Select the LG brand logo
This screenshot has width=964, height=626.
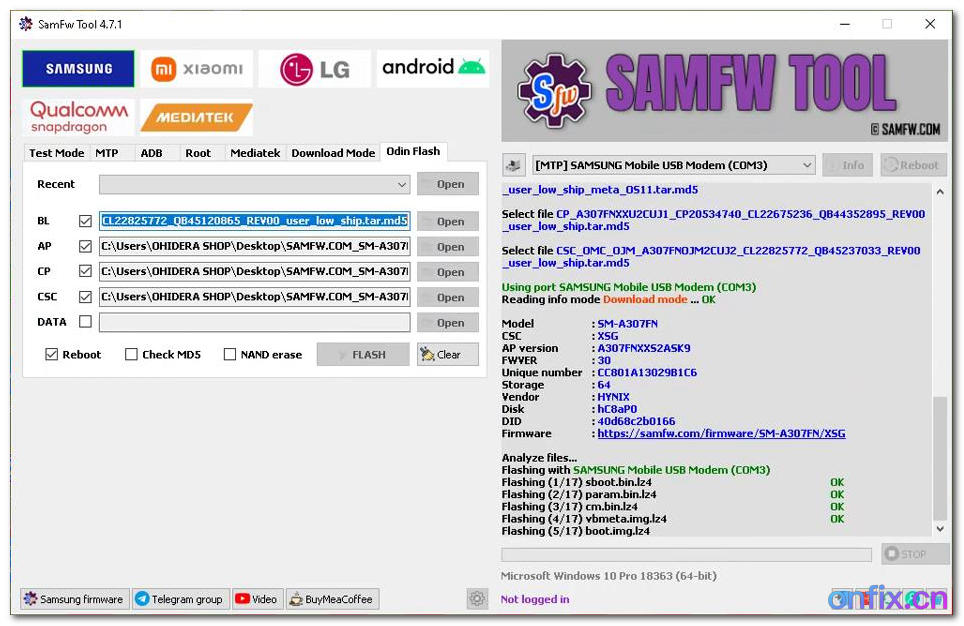[x=314, y=68]
